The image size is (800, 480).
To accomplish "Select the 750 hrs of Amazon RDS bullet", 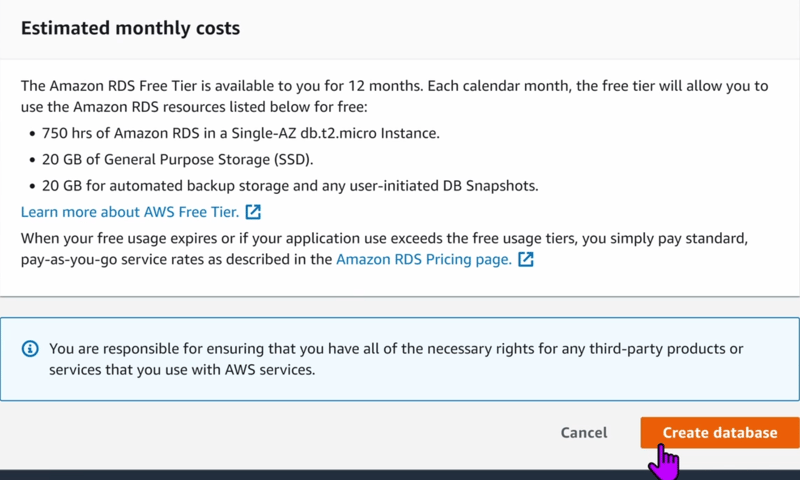I will click(240, 133).
